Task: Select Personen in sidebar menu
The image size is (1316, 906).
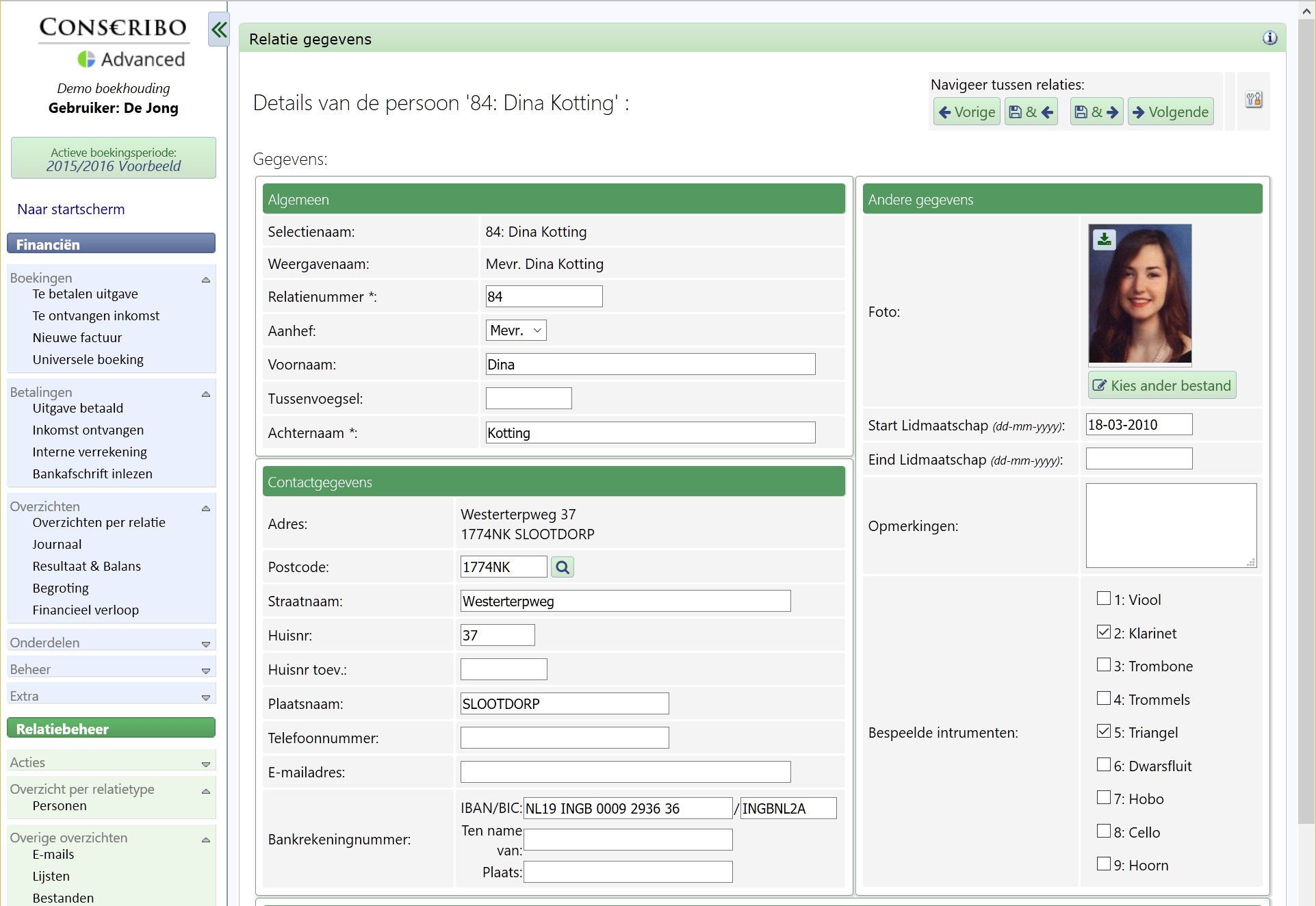Action: click(60, 806)
